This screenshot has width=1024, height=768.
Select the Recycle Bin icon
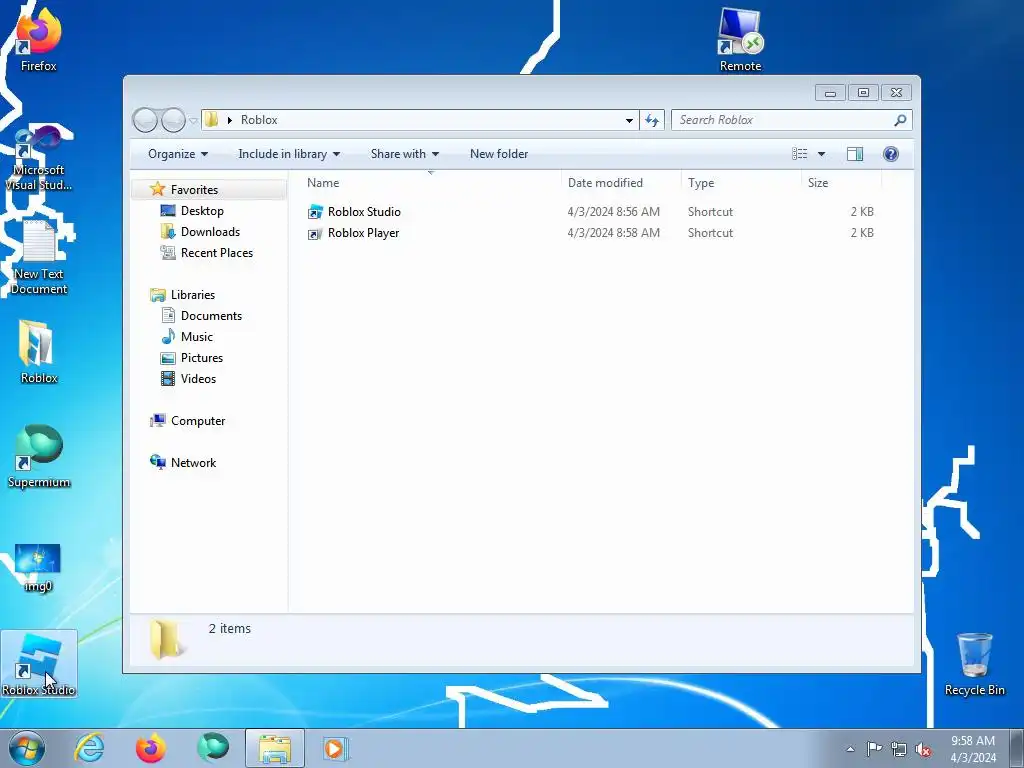coord(974,664)
